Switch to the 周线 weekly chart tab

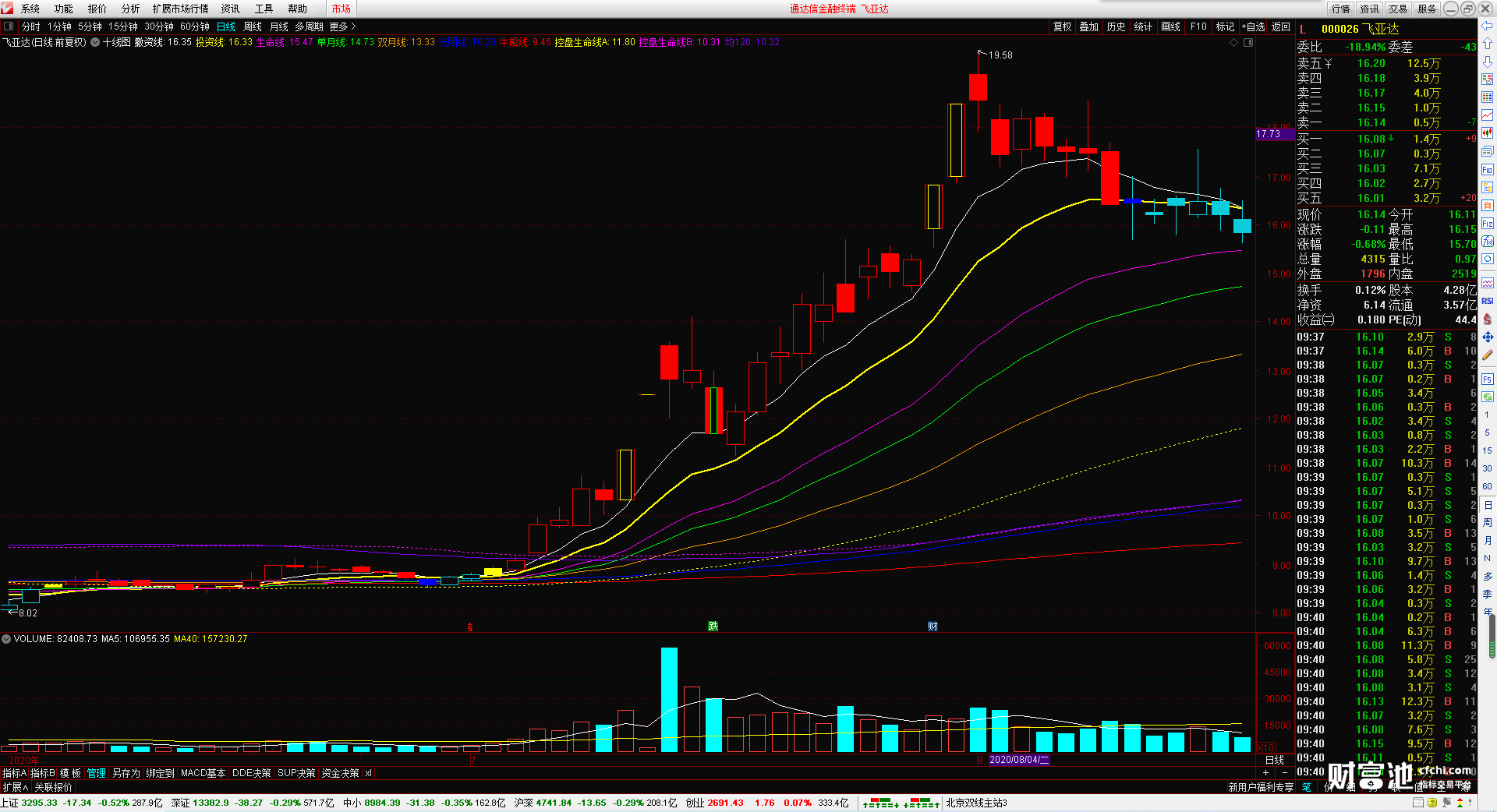[x=253, y=26]
